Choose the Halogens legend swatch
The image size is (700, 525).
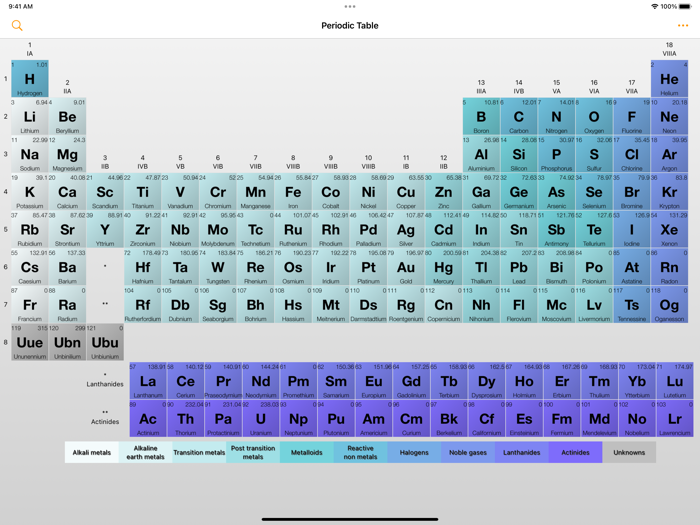coord(414,452)
